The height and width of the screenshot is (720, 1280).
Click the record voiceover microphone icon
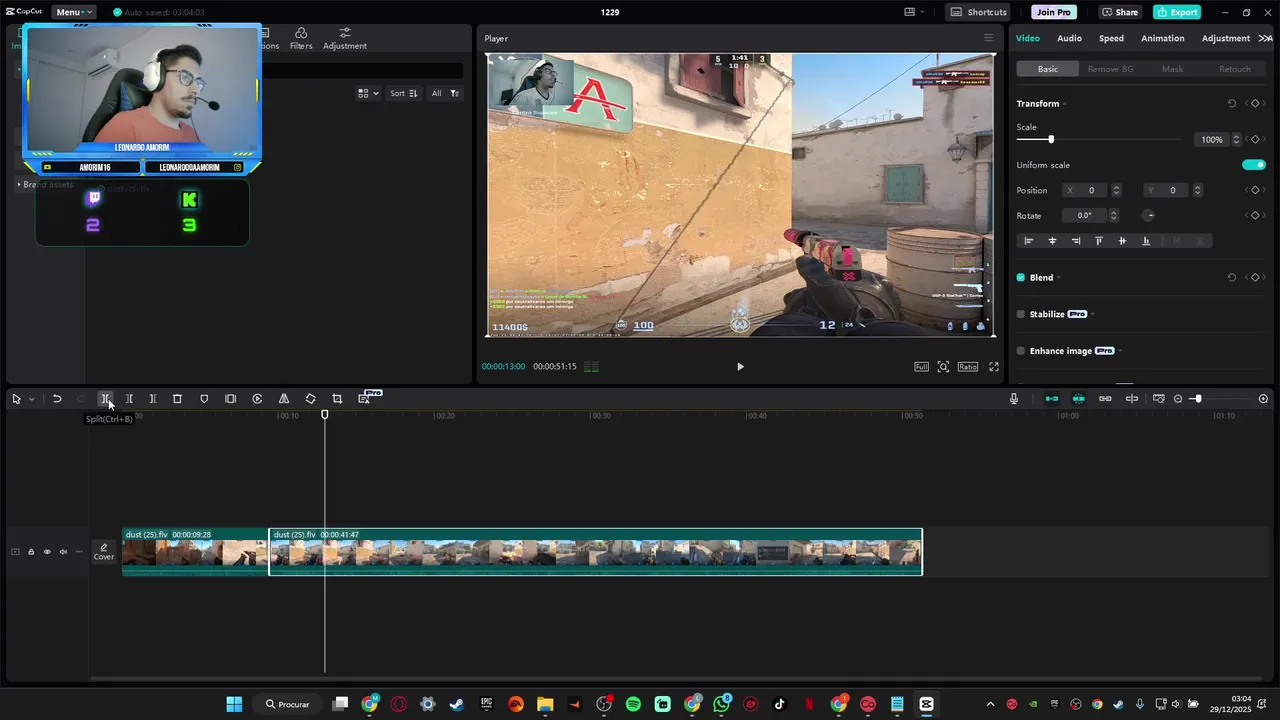[1014, 399]
